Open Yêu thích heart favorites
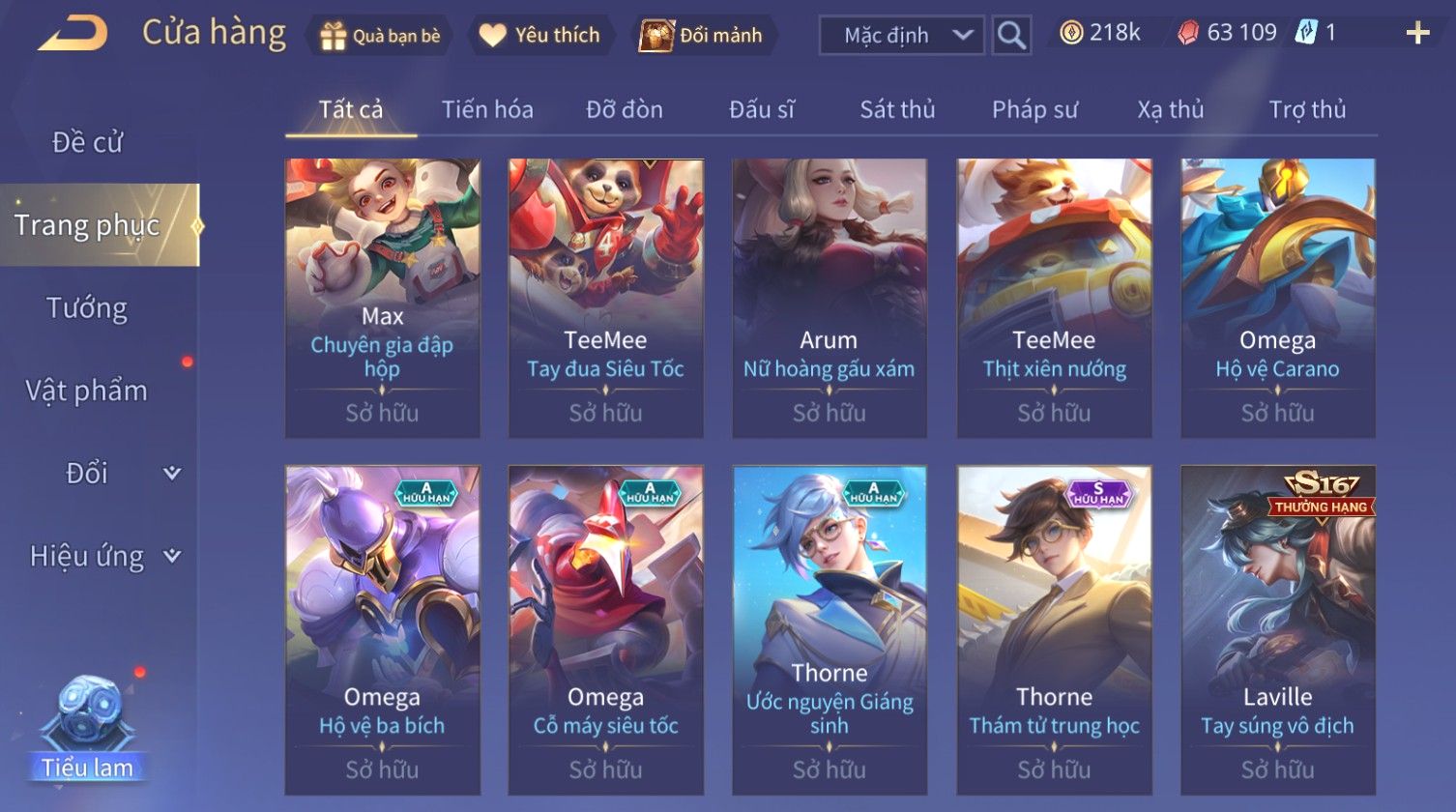 492,36
